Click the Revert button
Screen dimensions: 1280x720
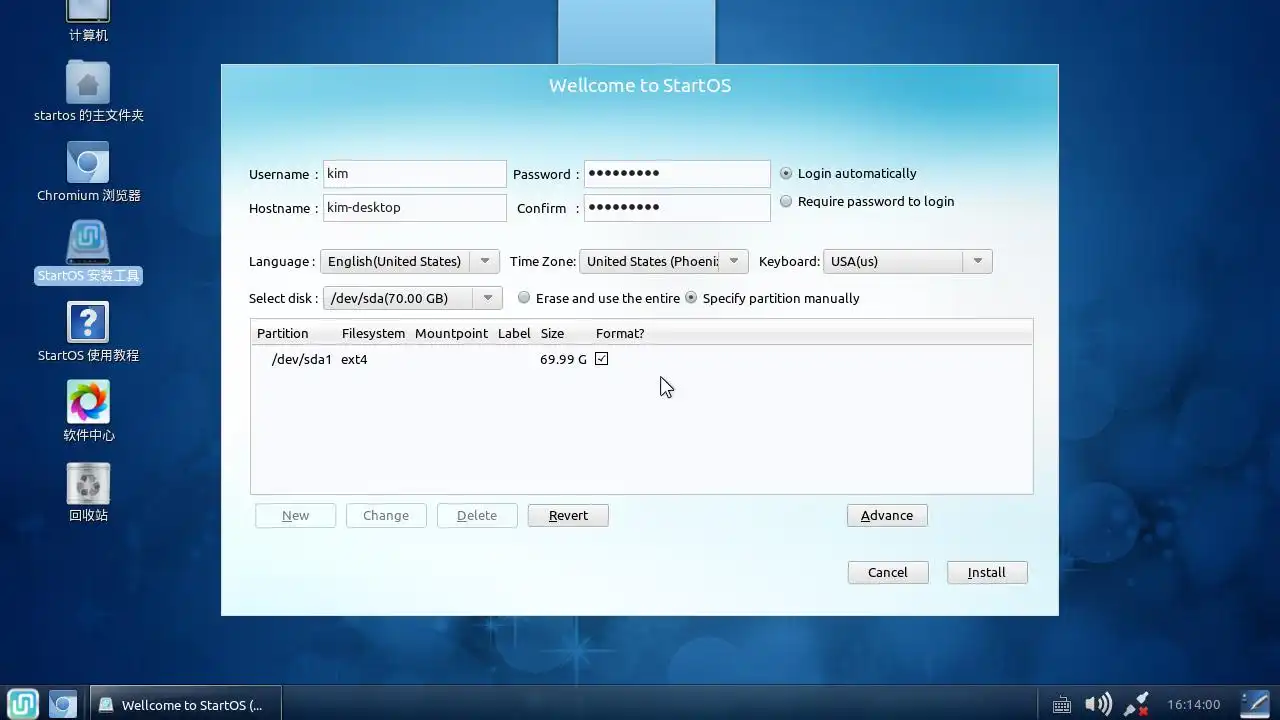(568, 515)
